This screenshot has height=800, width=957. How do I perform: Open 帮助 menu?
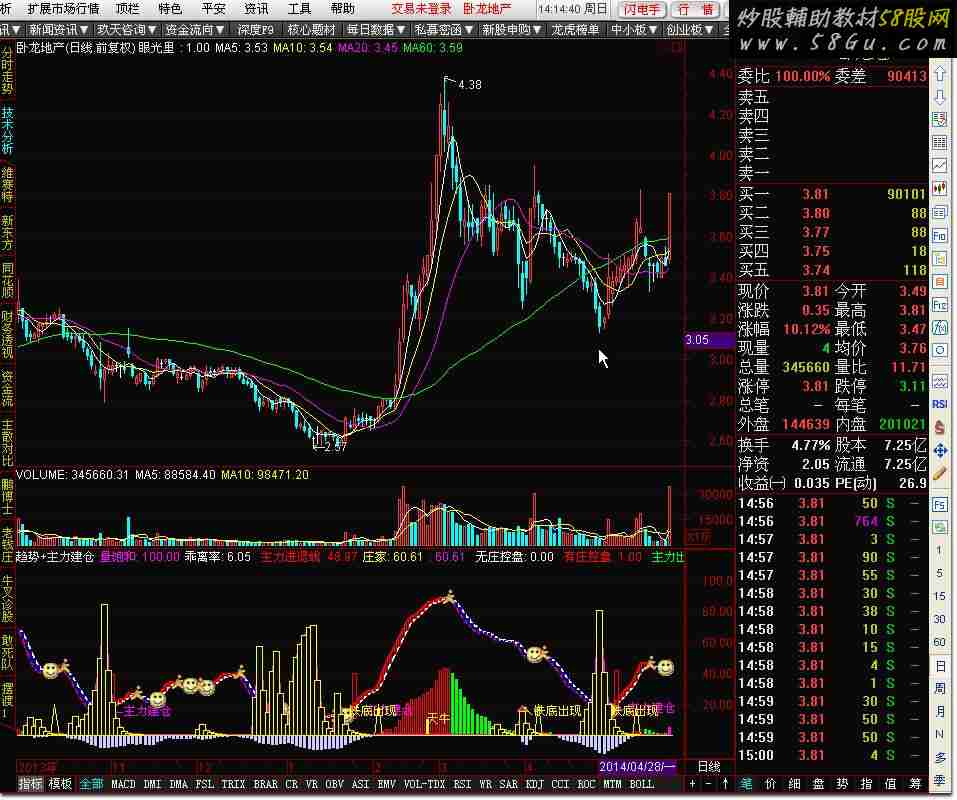342,9
